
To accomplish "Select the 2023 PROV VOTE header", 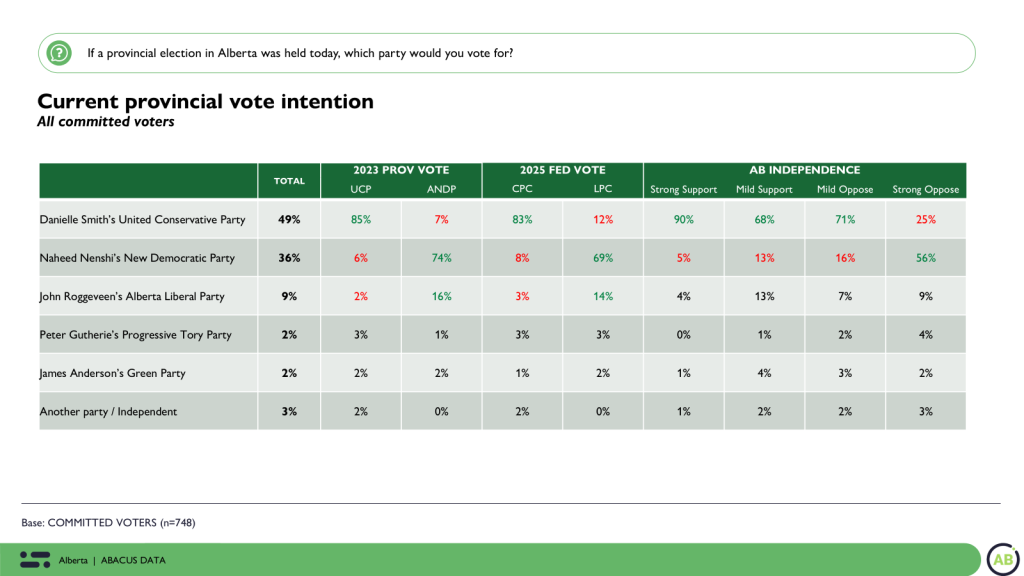I will [x=400, y=170].
